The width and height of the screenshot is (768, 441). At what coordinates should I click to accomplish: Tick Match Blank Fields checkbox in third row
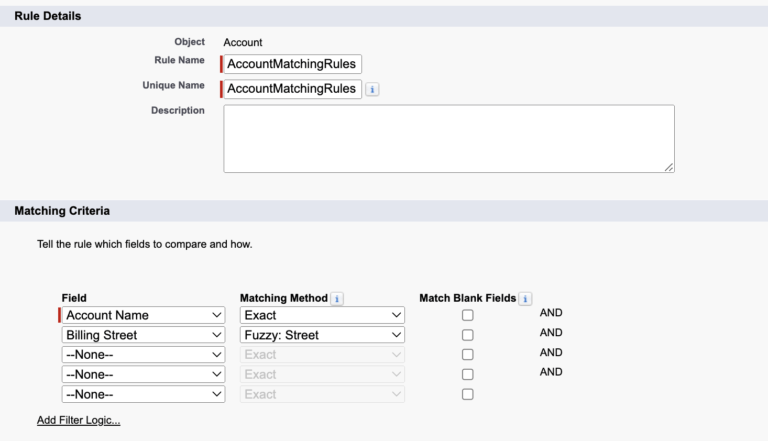click(468, 355)
